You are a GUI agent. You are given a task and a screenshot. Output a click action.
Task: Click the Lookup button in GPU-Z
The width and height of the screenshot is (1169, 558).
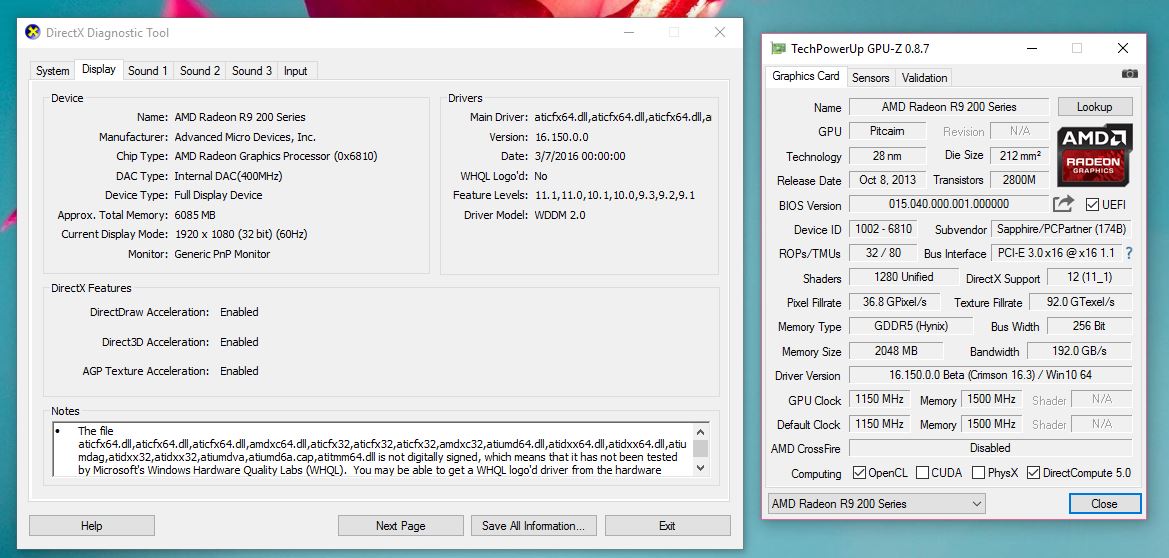(1094, 107)
